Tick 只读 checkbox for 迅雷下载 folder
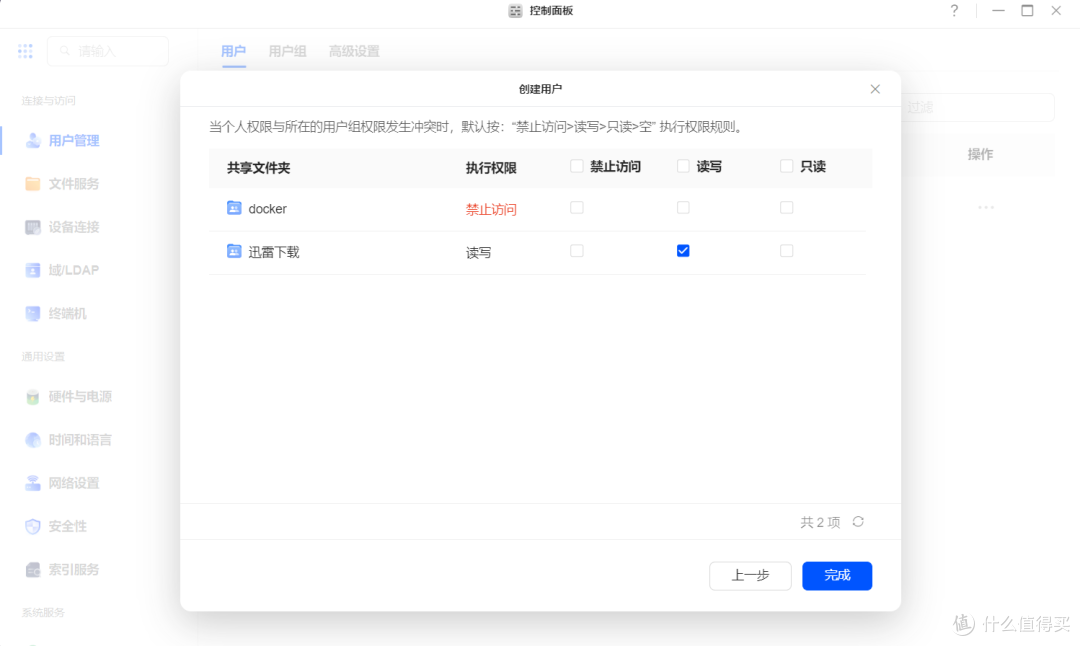This screenshot has height=646, width=1080. pyautogui.click(x=786, y=251)
